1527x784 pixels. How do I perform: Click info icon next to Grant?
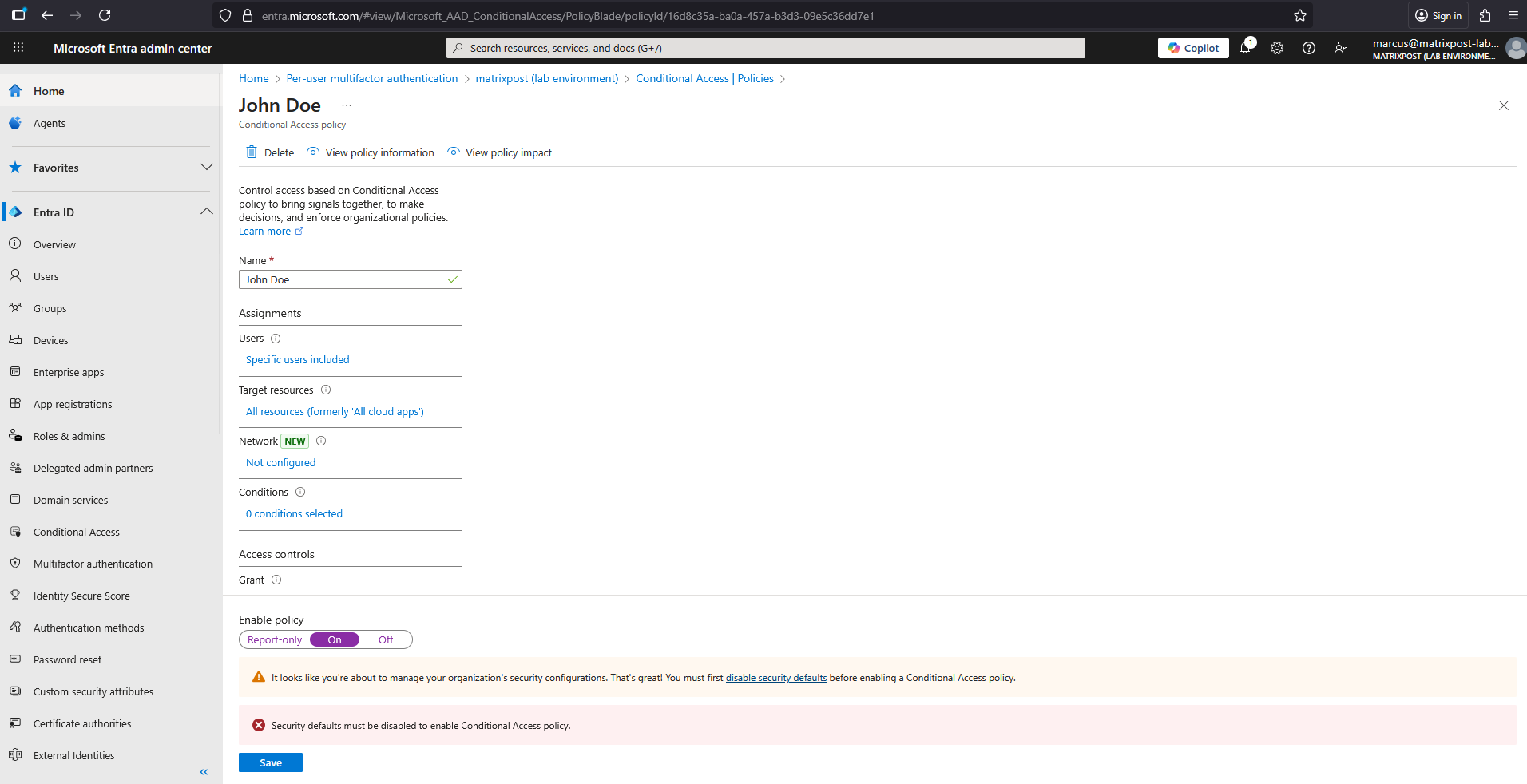coord(276,580)
